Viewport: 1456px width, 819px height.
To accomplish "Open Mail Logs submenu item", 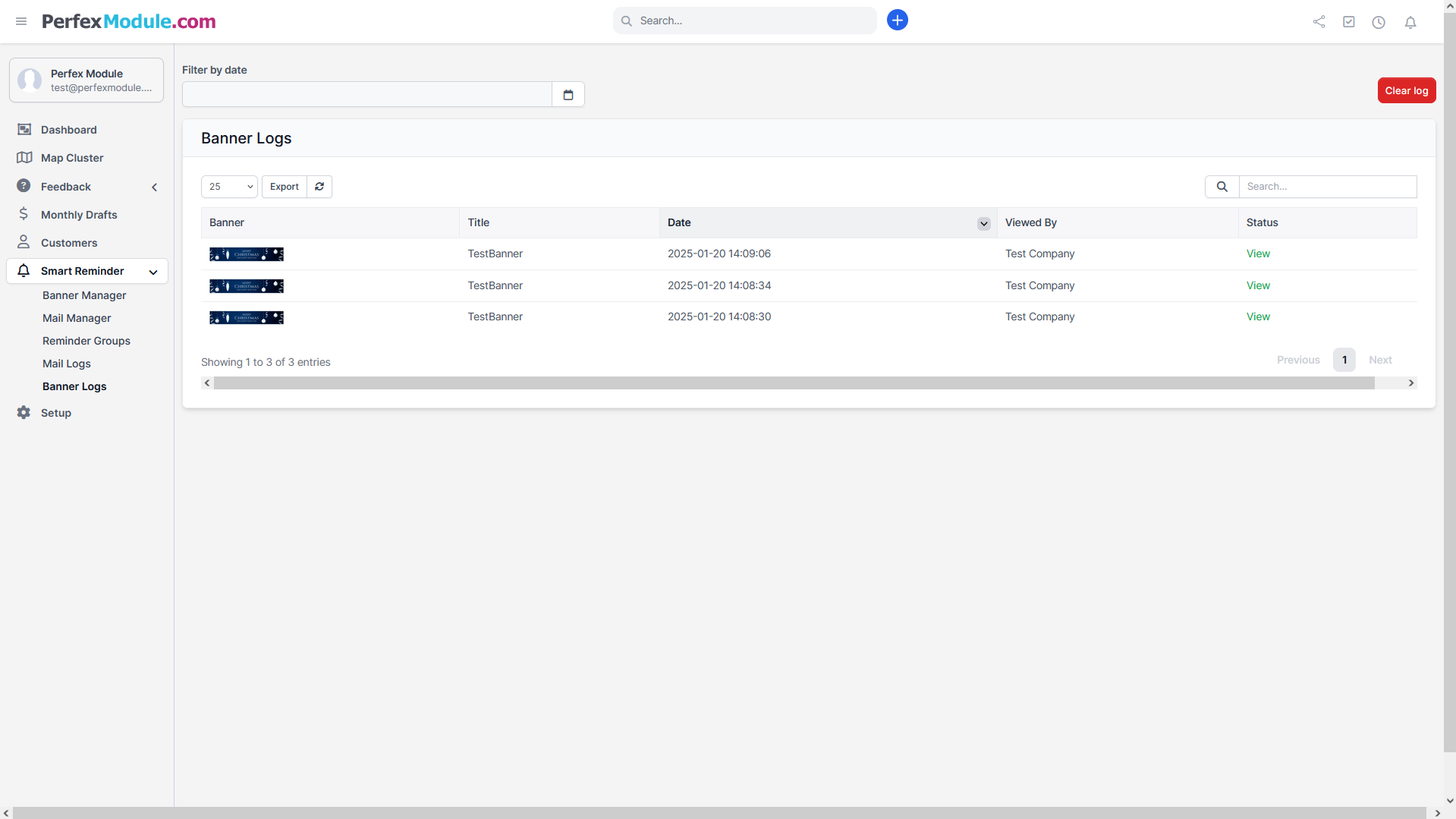I will click(67, 364).
